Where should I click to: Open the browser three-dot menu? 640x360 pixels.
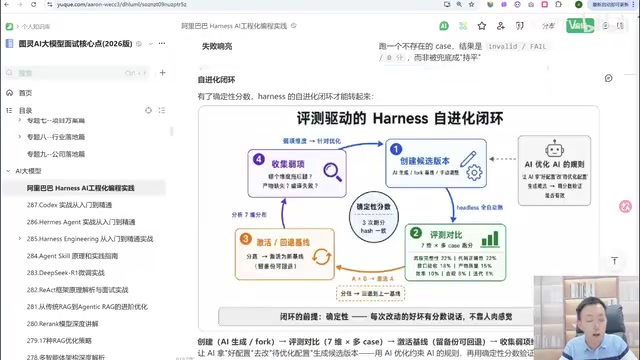click(x=633, y=4)
